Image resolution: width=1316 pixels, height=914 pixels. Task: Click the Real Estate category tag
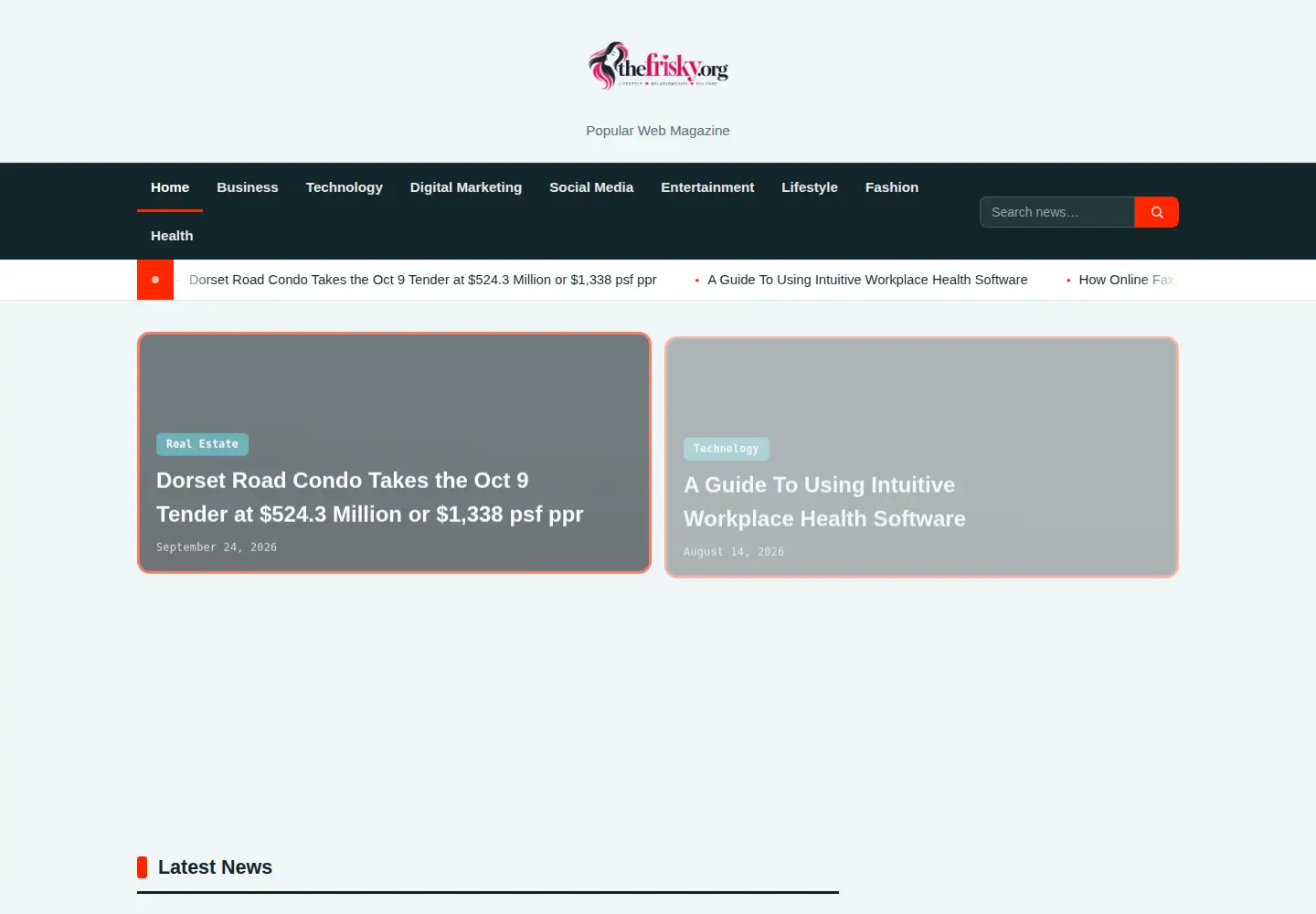point(202,444)
